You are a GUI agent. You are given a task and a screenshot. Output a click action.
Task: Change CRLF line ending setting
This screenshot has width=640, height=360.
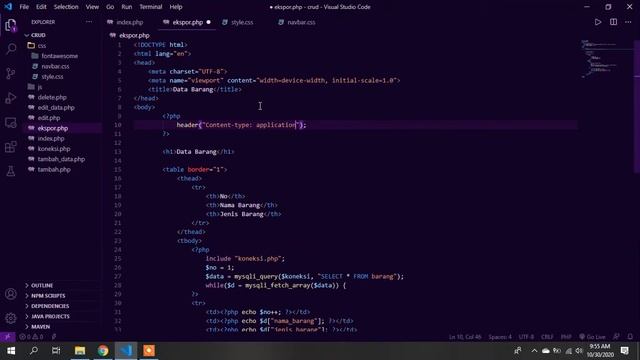pos(547,337)
